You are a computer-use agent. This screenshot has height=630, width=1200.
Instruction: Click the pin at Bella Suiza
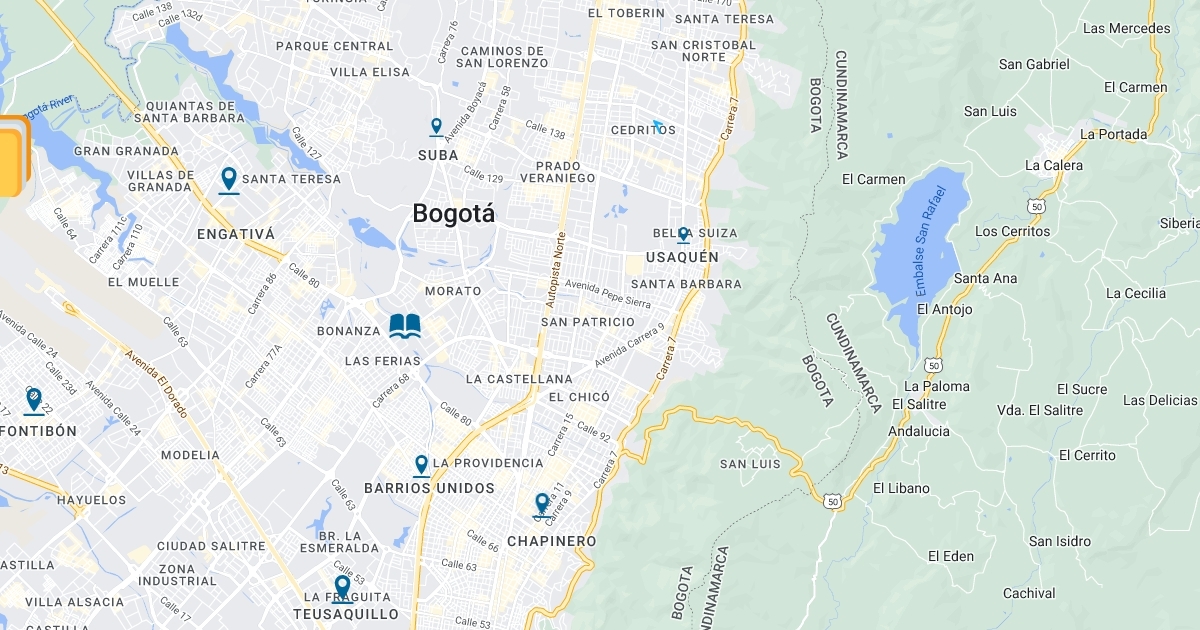(683, 235)
